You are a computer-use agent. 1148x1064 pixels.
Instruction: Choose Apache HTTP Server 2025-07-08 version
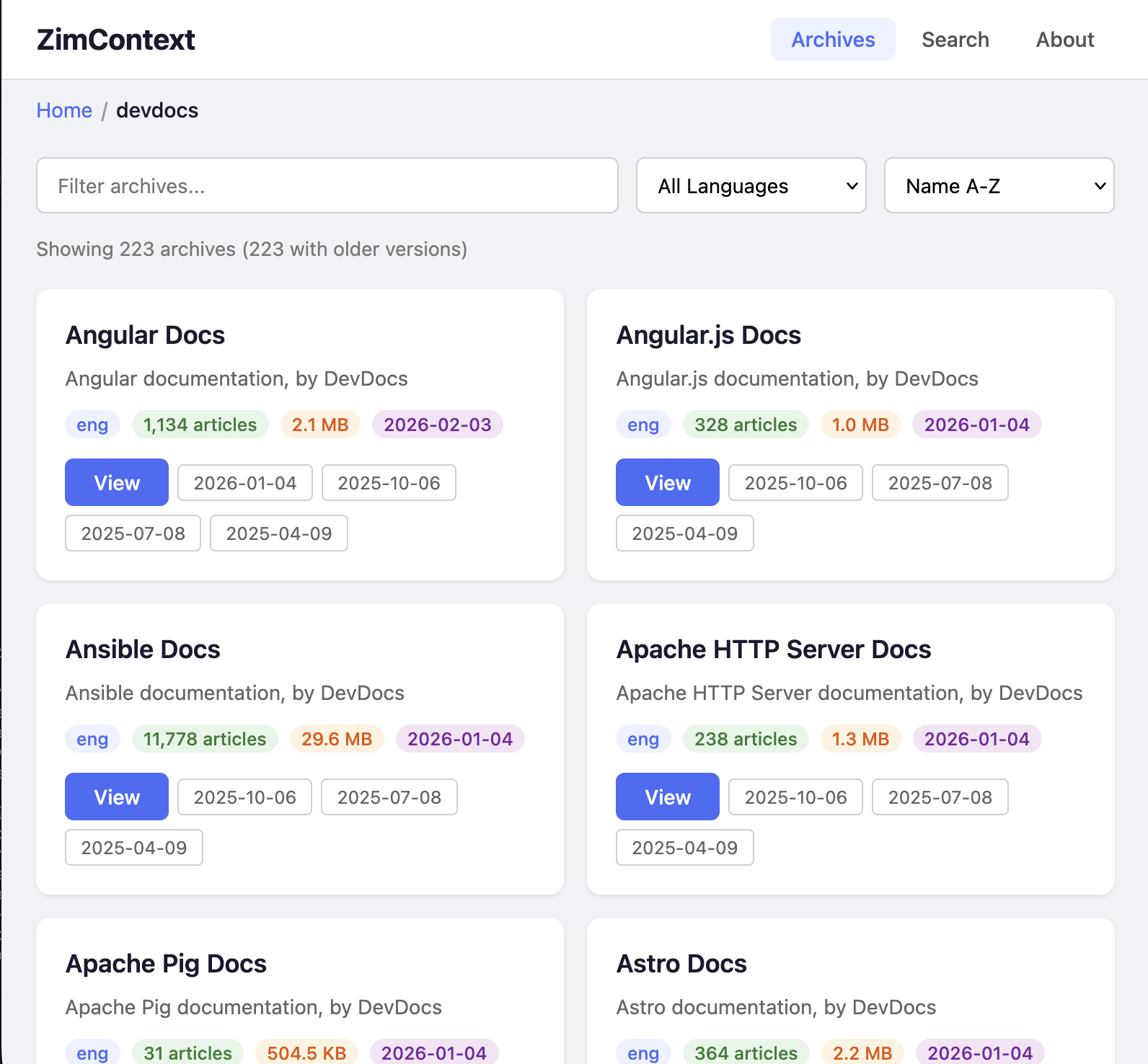click(940, 797)
